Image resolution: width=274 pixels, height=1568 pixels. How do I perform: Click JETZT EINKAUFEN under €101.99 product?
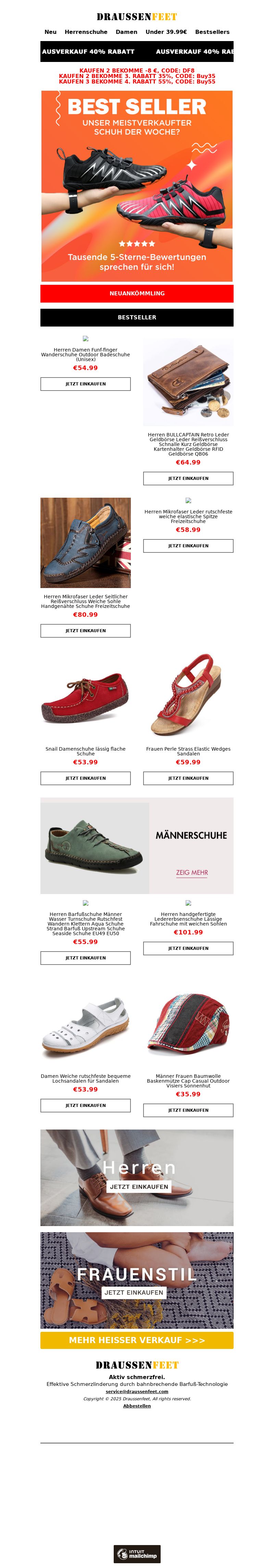(x=188, y=948)
